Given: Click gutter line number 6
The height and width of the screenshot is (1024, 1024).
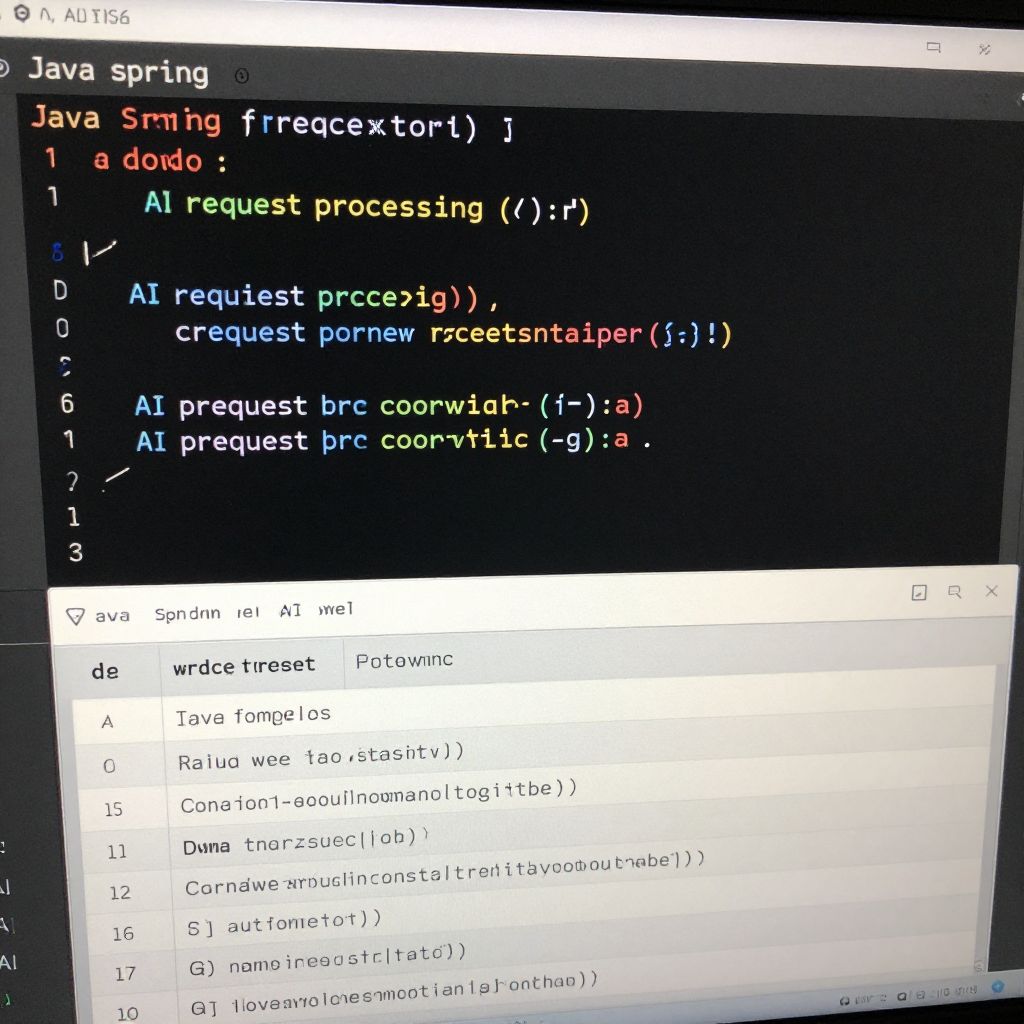Looking at the screenshot, I should tap(67, 404).
